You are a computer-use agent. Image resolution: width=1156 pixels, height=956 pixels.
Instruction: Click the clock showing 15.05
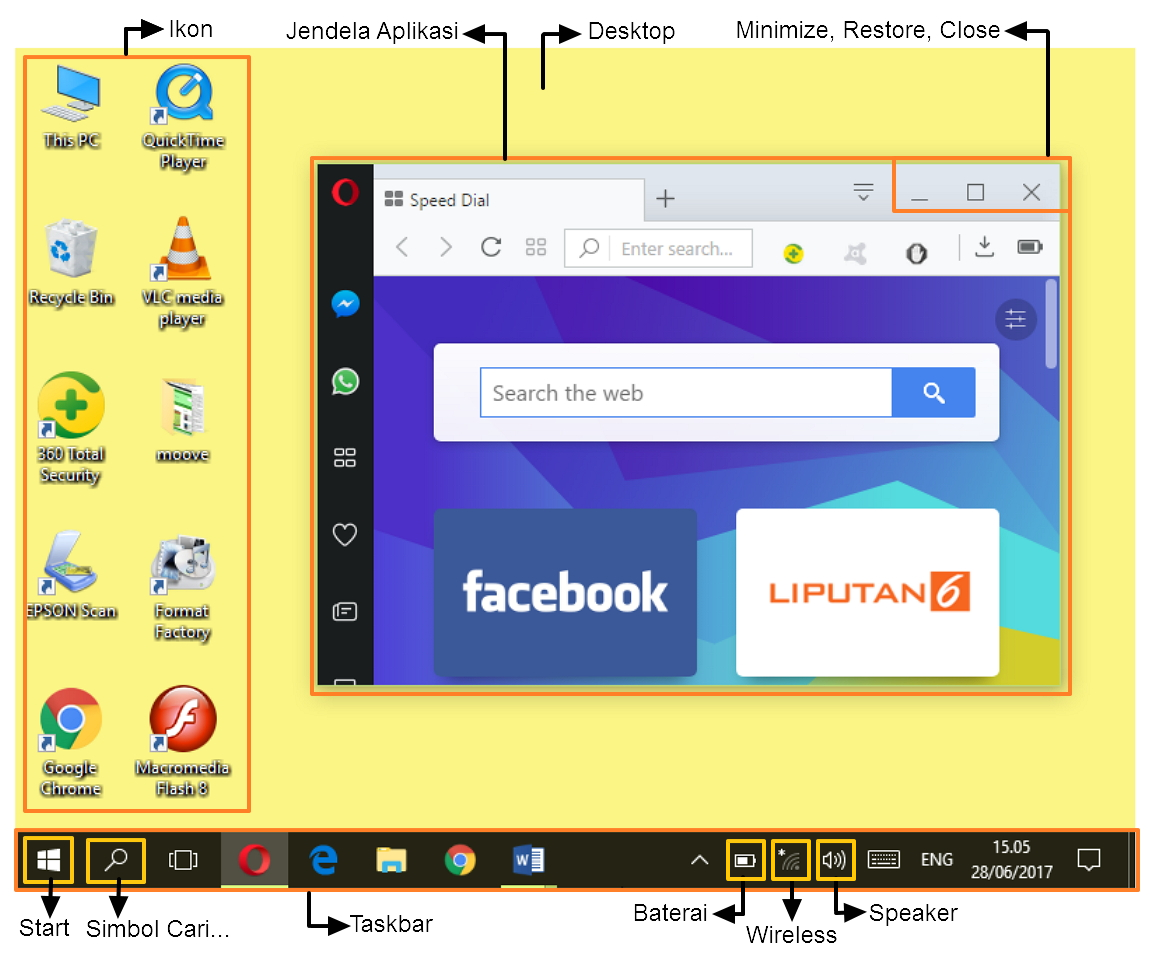(x=1012, y=859)
